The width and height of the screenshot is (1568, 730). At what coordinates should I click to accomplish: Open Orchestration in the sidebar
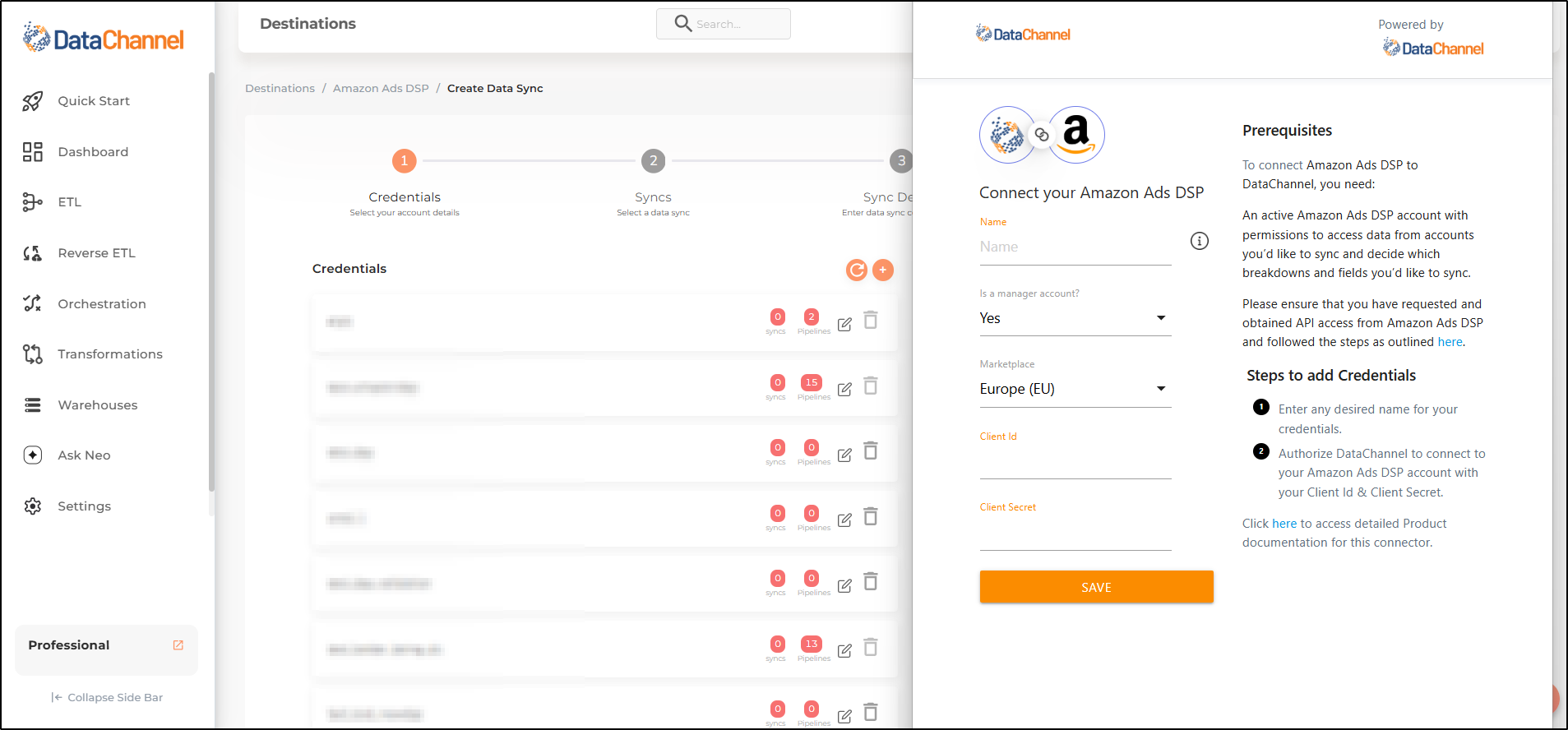tap(102, 304)
